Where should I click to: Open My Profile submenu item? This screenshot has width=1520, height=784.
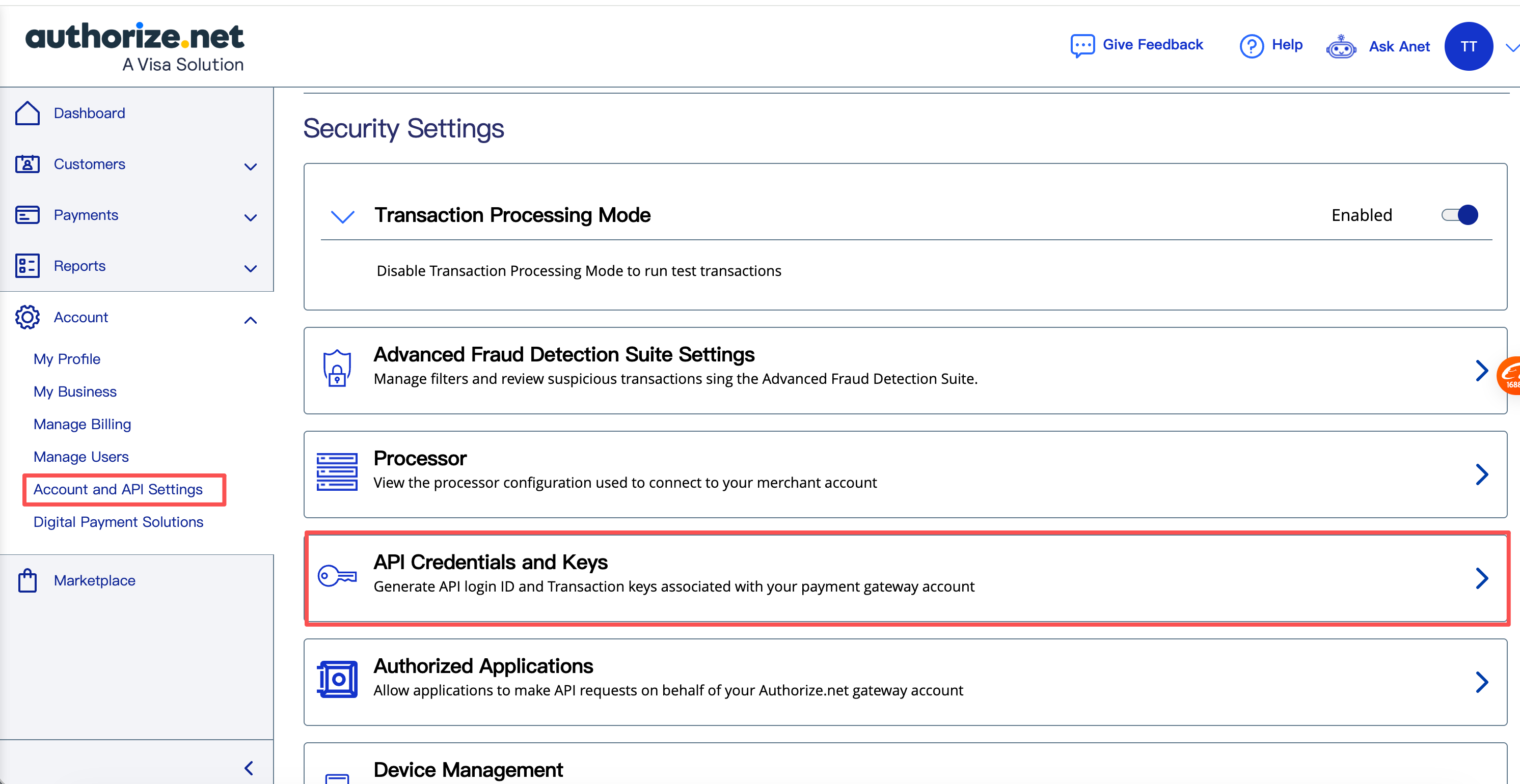tap(67, 359)
